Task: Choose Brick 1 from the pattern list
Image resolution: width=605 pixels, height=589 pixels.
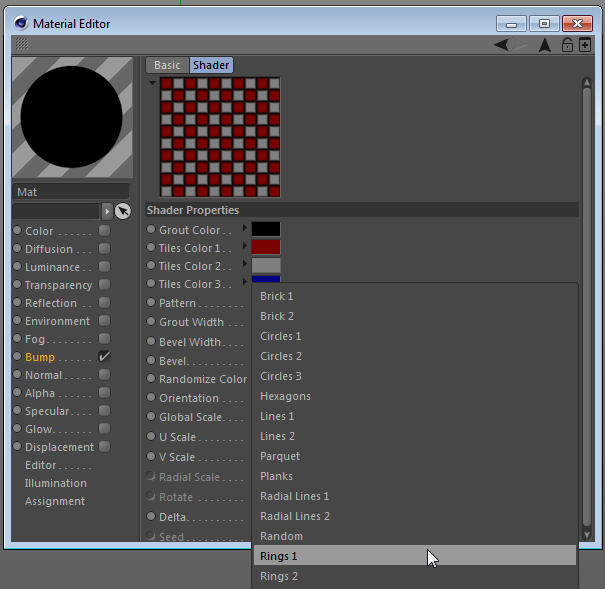Action: pyautogui.click(x=415, y=296)
